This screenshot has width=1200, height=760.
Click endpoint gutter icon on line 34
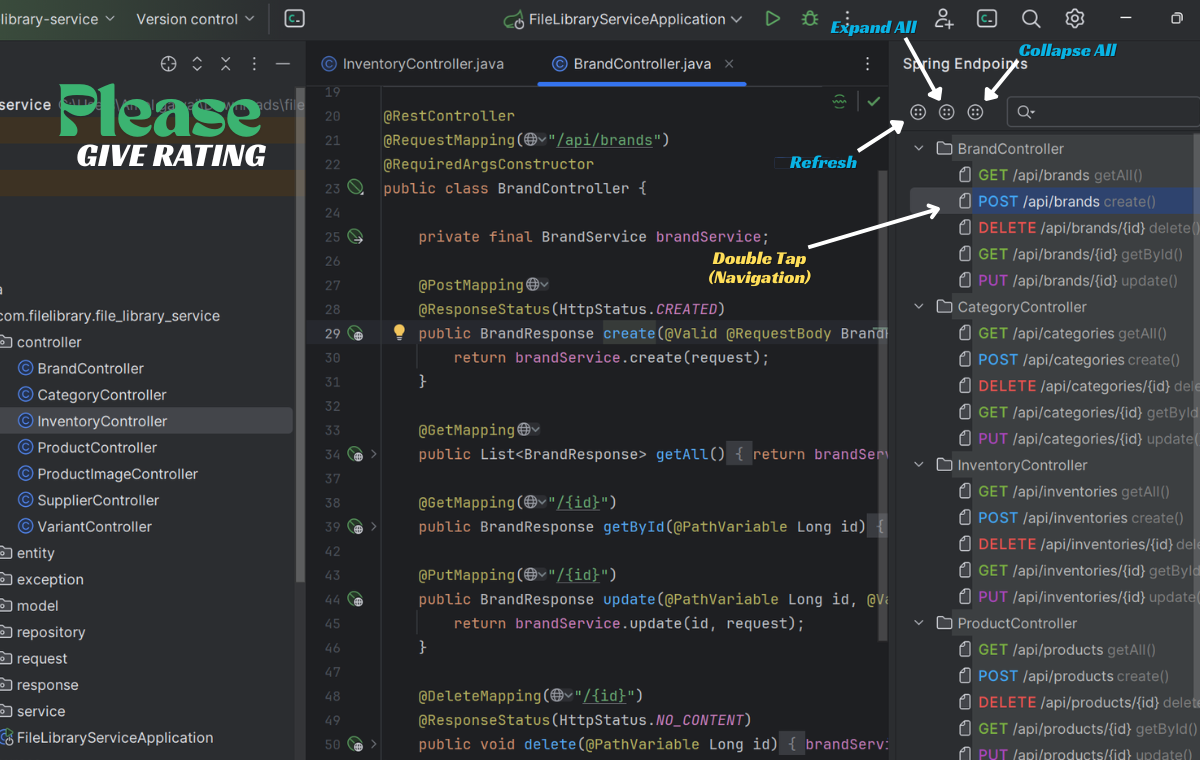pyautogui.click(x=355, y=455)
